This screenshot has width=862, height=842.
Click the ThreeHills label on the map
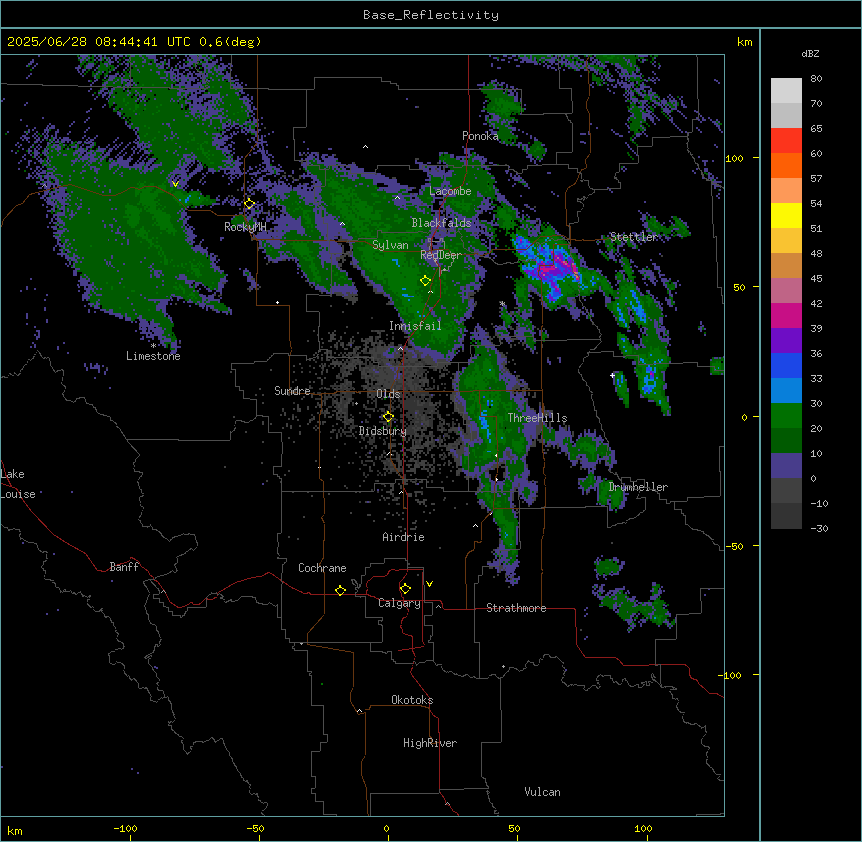pos(537,418)
